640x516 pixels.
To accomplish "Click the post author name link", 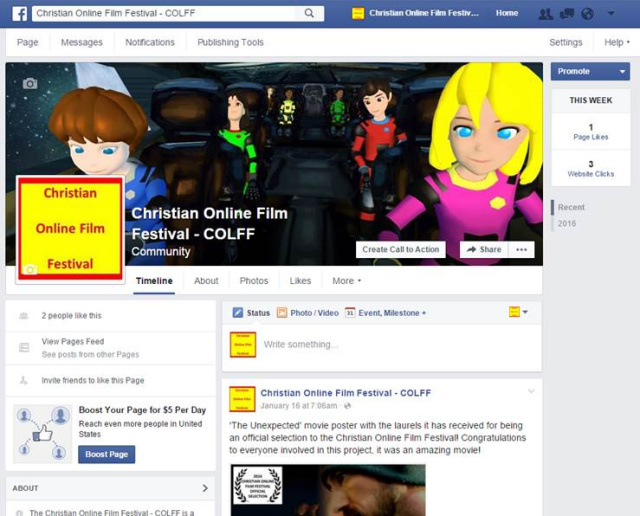I will pyautogui.click(x=346, y=393).
